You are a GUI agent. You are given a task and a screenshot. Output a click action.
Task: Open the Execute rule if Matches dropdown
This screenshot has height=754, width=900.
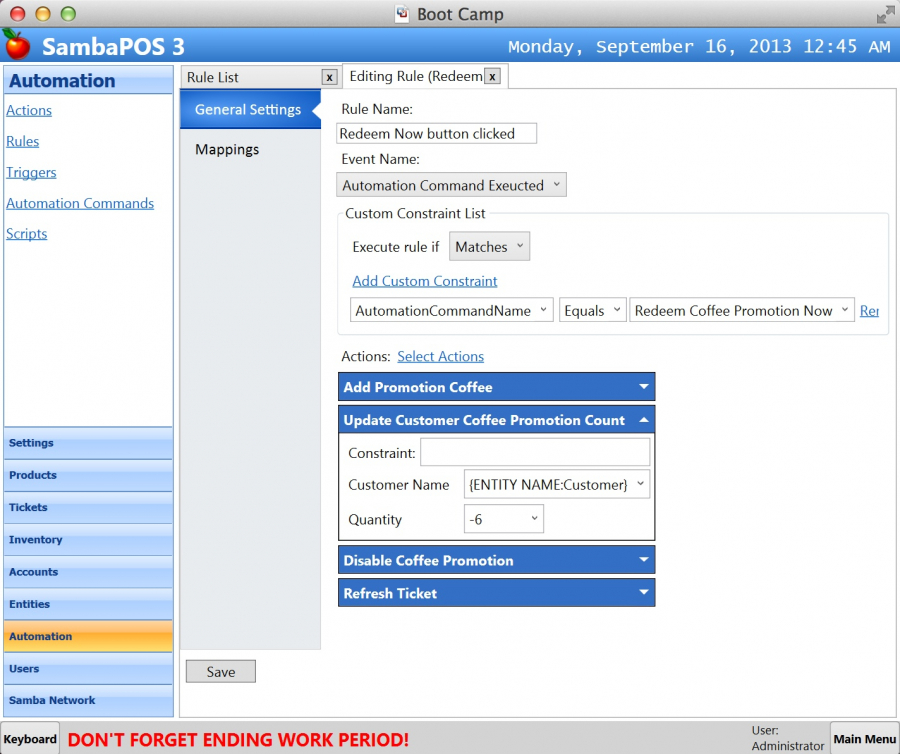point(489,247)
